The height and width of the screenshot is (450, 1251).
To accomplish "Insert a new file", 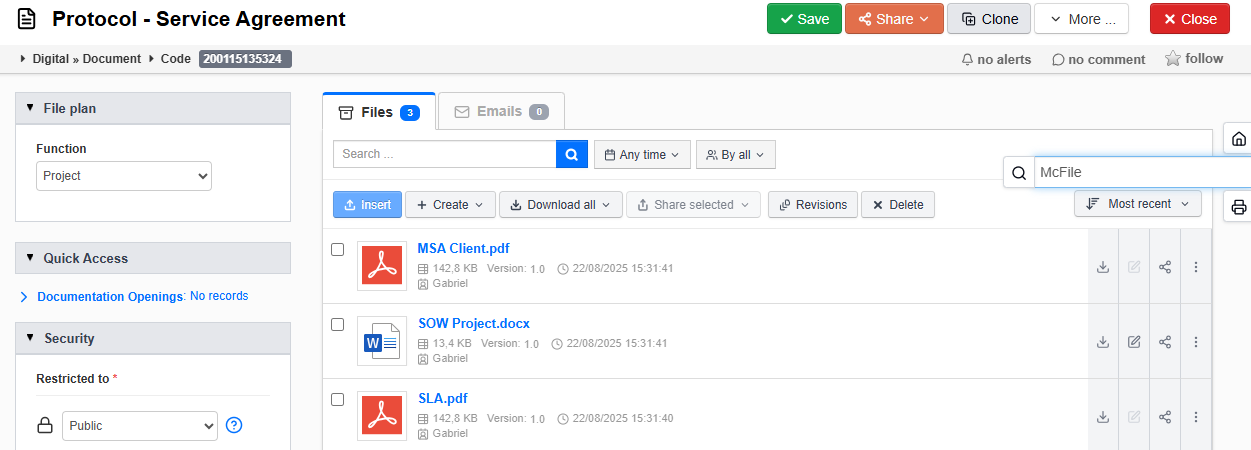I will pos(367,204).
